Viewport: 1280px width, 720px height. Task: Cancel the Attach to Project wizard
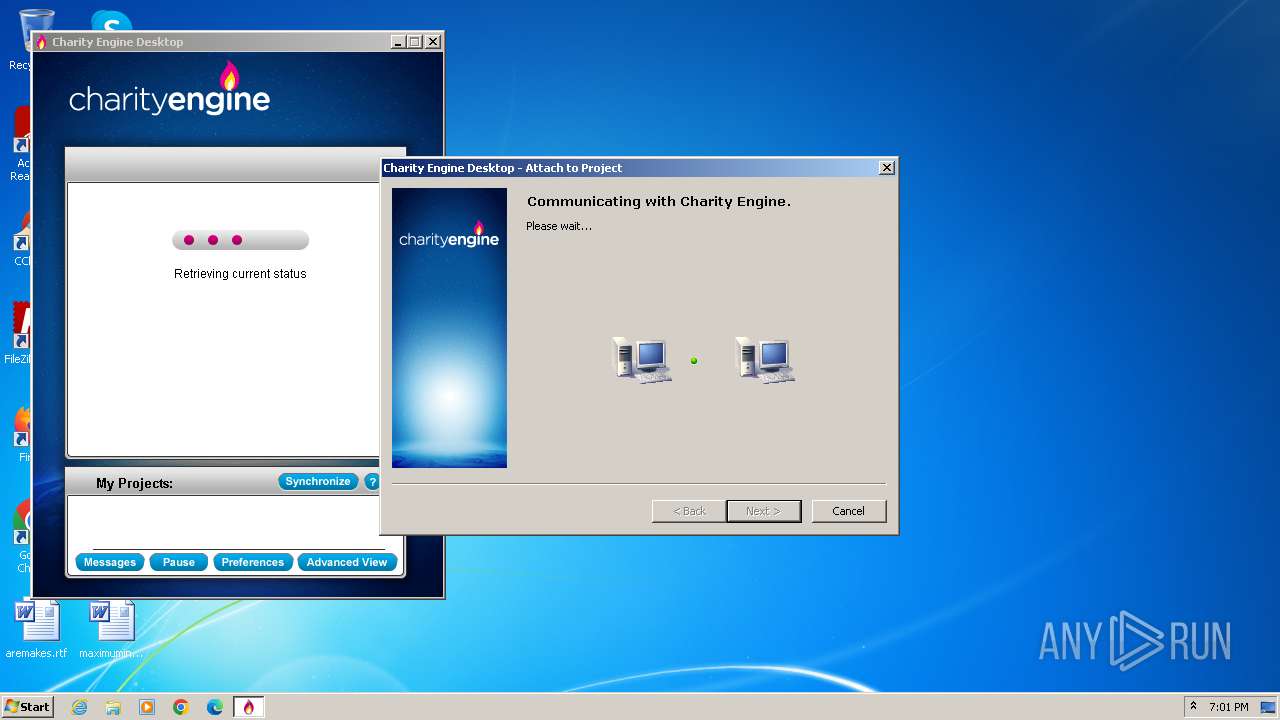(848, 511)
